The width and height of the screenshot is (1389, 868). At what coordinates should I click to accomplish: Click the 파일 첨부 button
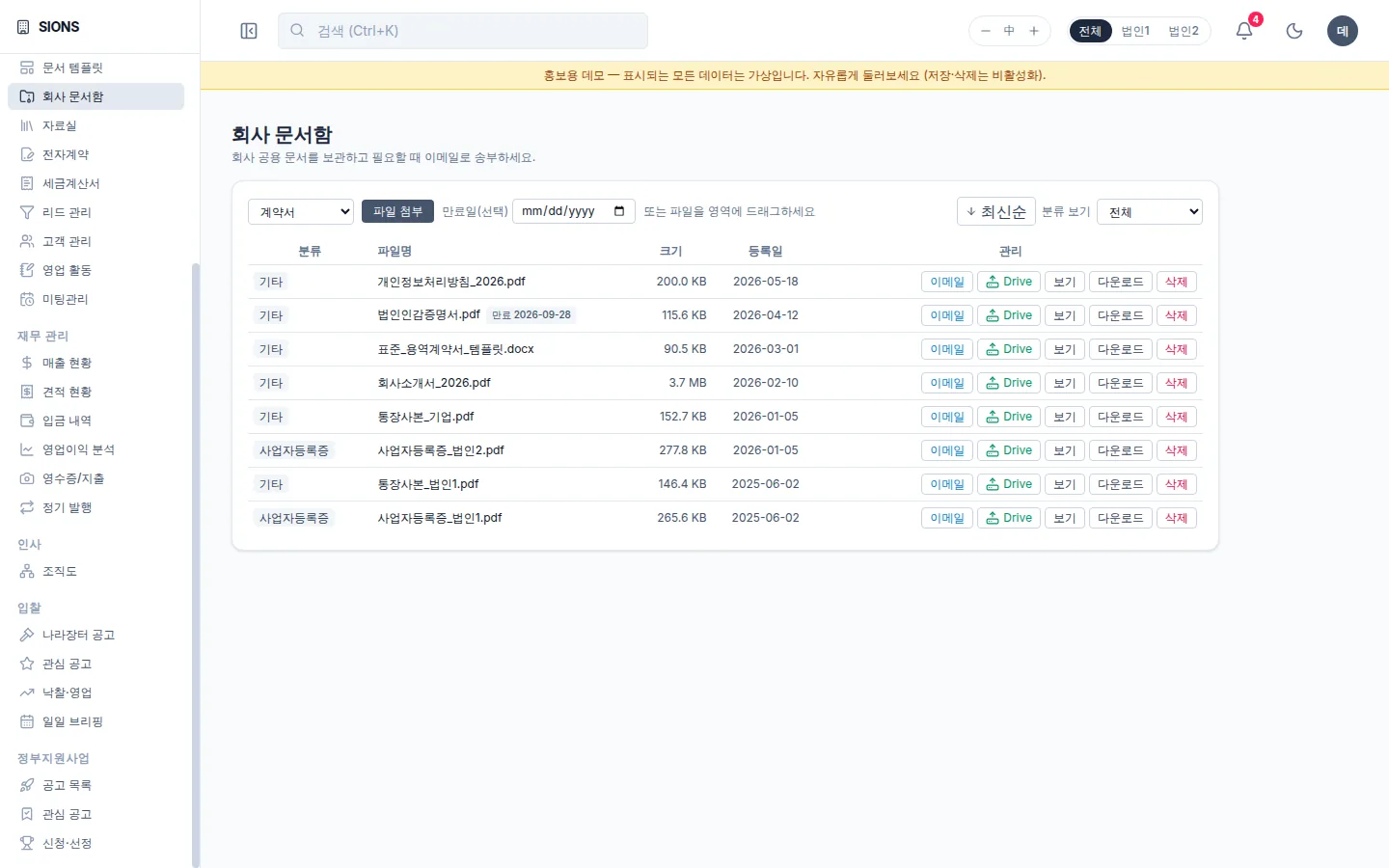point(397,211)
